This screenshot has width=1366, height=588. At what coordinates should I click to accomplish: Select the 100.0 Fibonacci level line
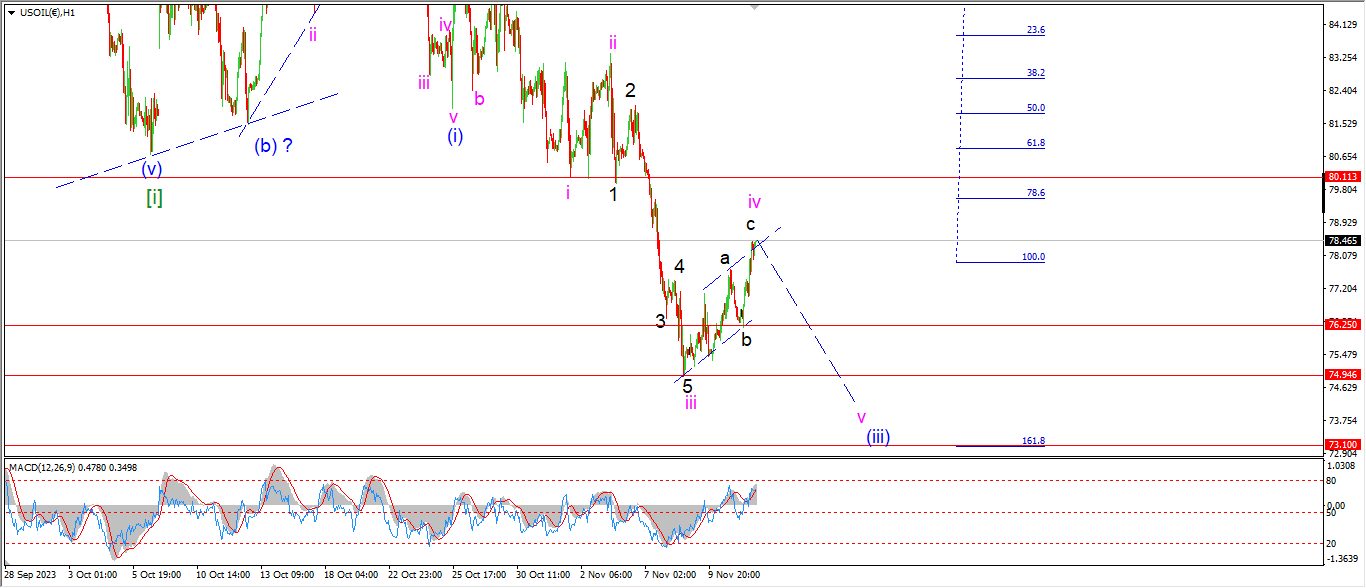coord(1000,262)
